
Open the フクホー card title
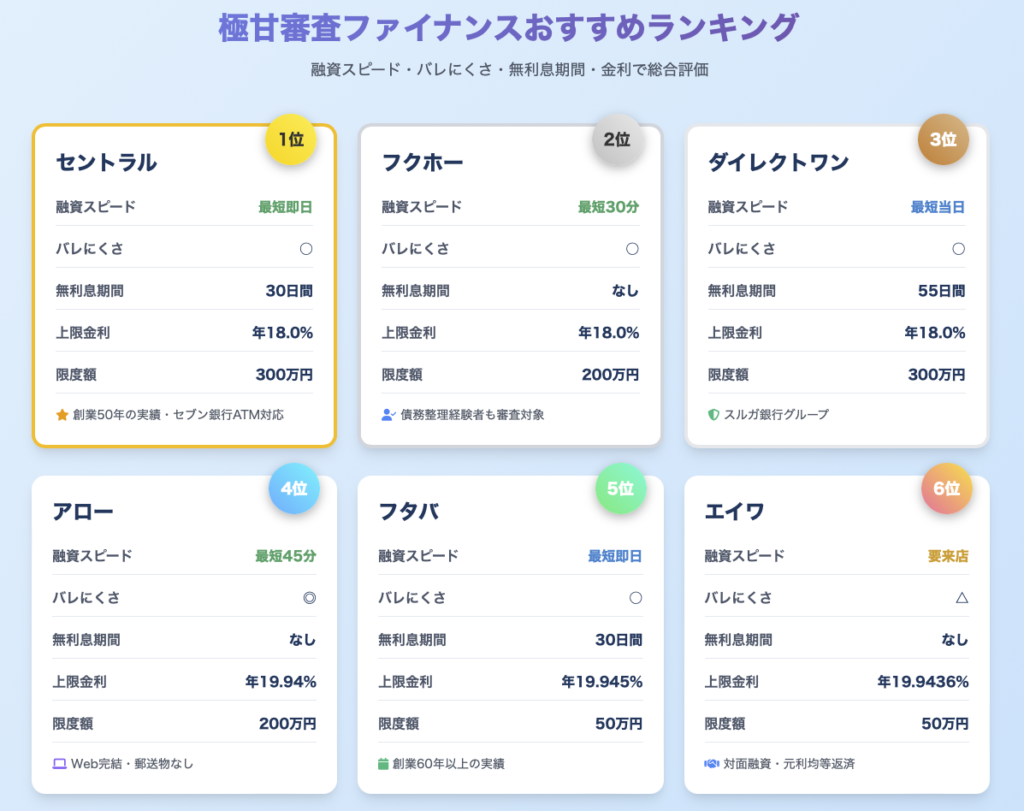pos(422,162)
